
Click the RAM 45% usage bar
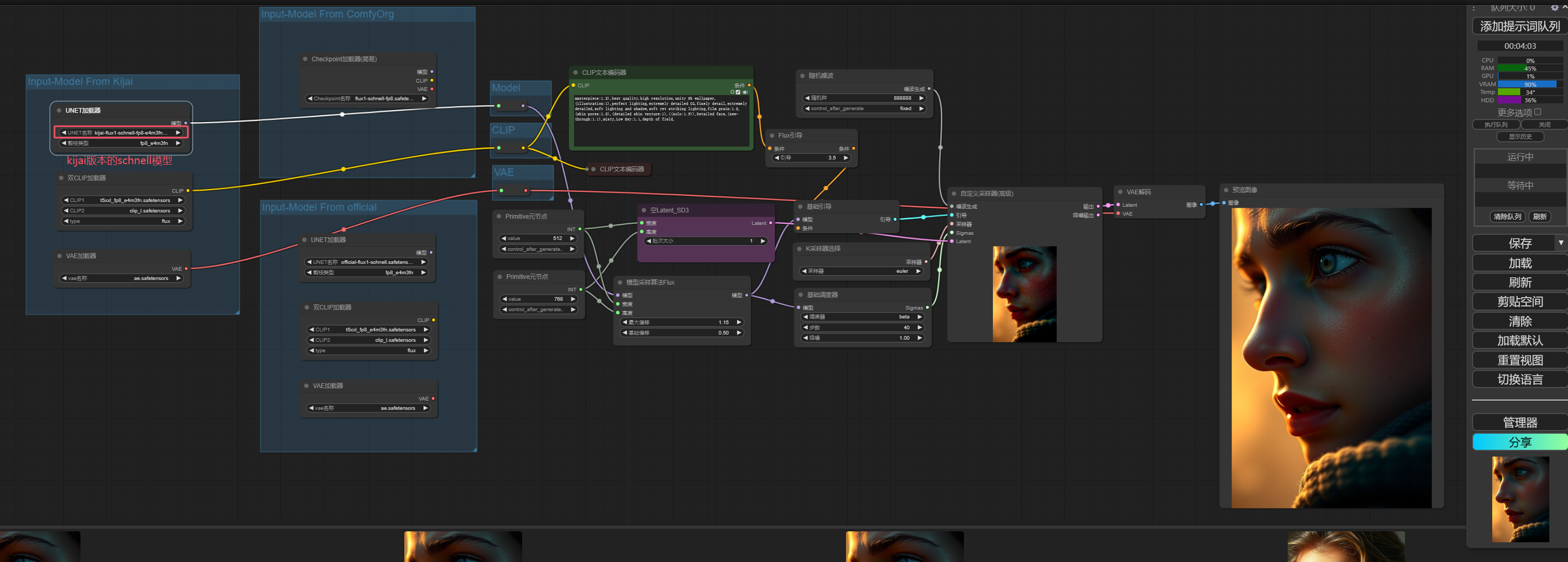click(1530, 69)
